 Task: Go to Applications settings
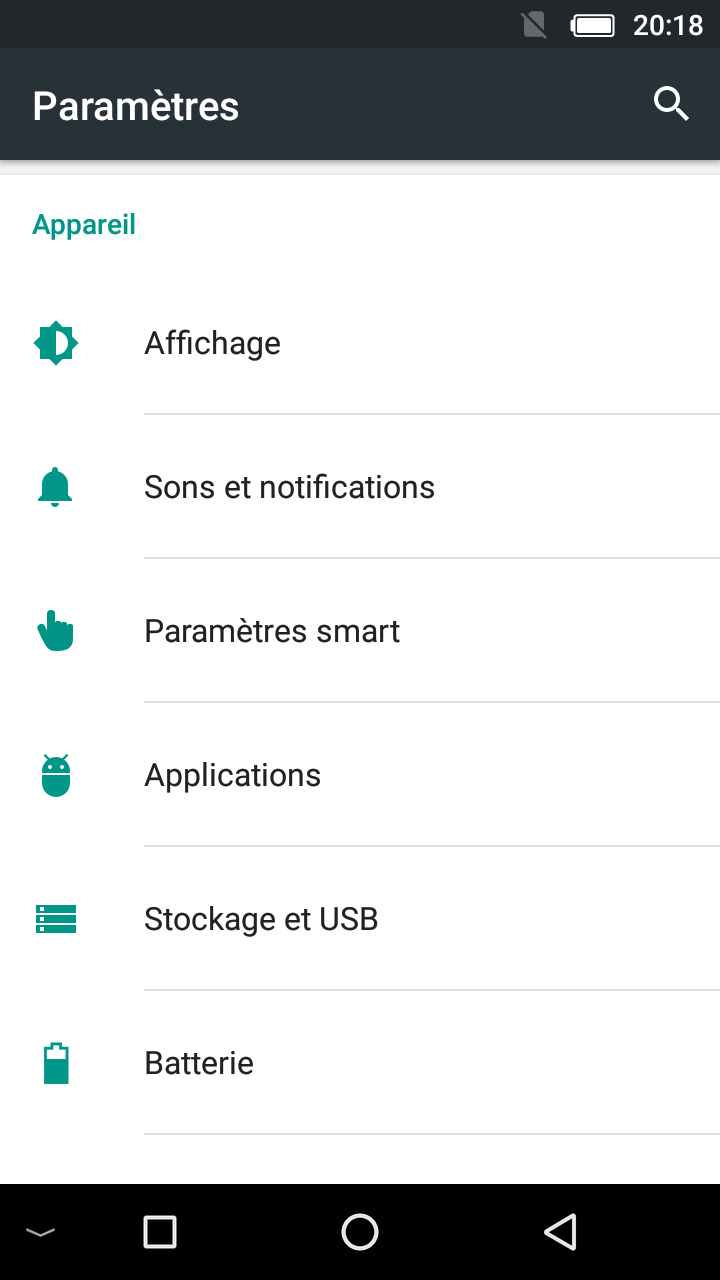click(232, 775)
